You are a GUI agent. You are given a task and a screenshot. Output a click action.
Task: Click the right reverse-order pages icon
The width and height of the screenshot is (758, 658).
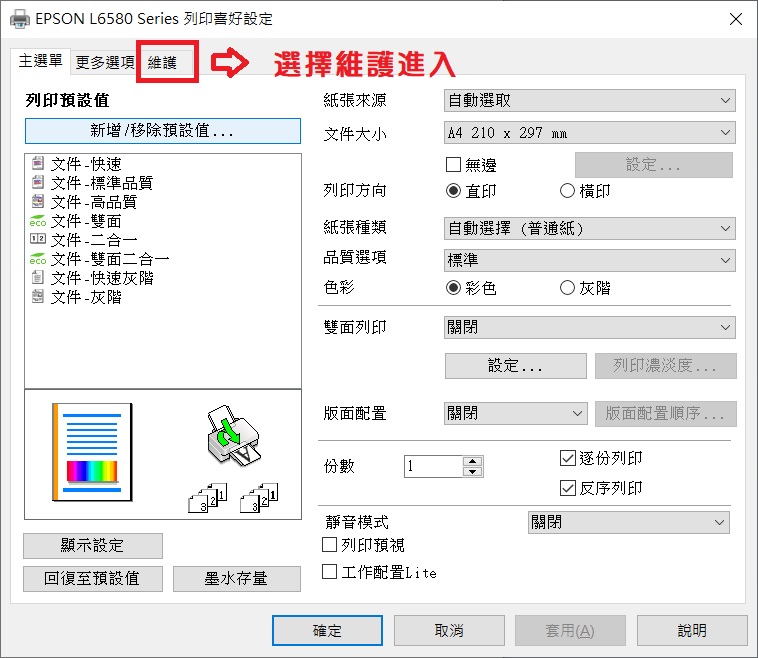pos(259,497)
